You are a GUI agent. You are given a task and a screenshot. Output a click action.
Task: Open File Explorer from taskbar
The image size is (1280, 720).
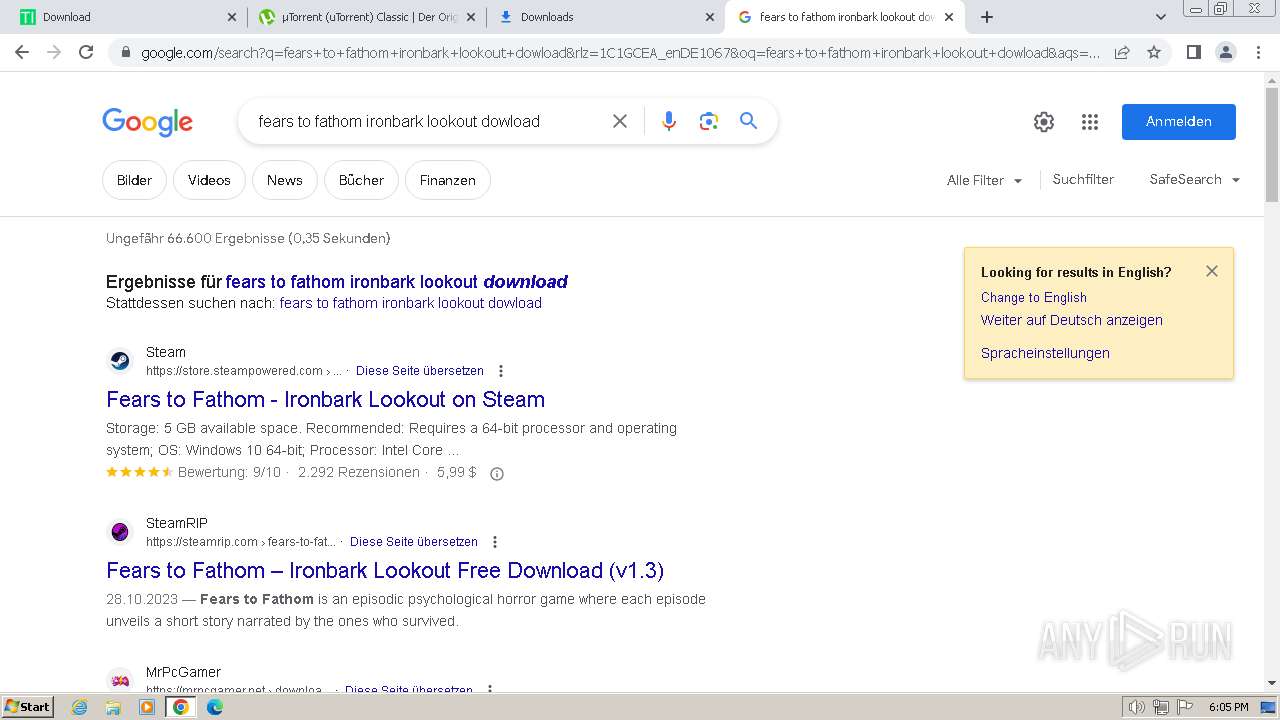tap(113, 707)
